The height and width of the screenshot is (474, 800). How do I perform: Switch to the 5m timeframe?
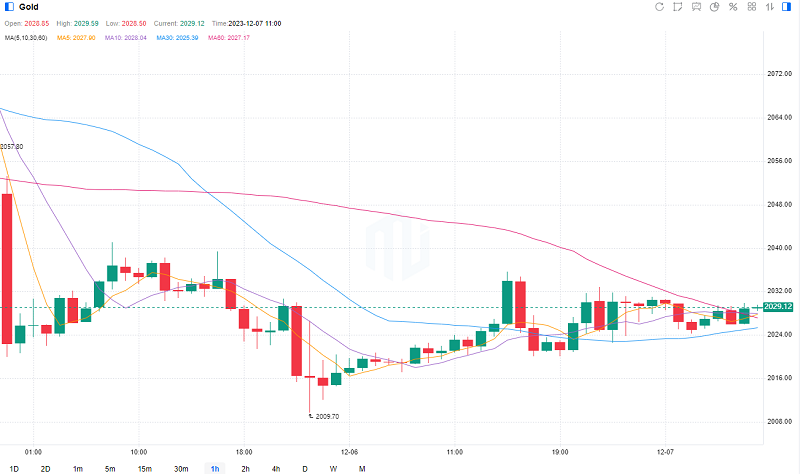110,468
